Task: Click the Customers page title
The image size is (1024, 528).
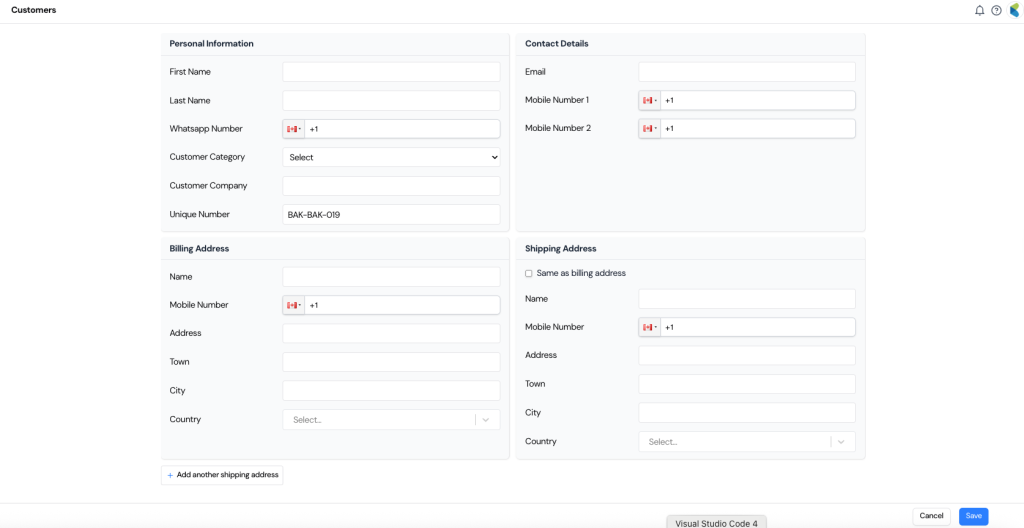Action: [x=34, y=10]
